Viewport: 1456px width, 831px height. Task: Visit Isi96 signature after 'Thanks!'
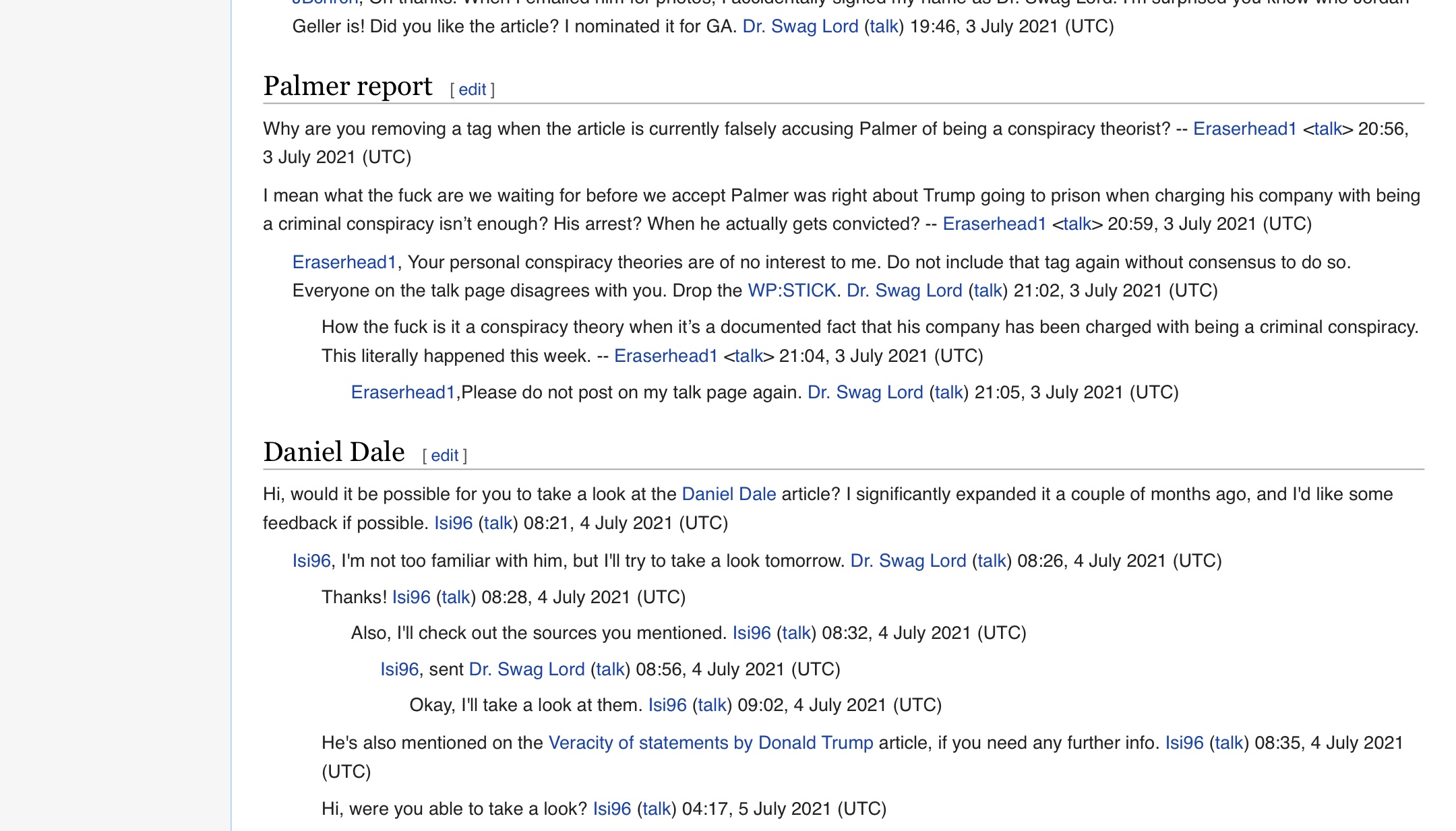click(x=411, y=597)
